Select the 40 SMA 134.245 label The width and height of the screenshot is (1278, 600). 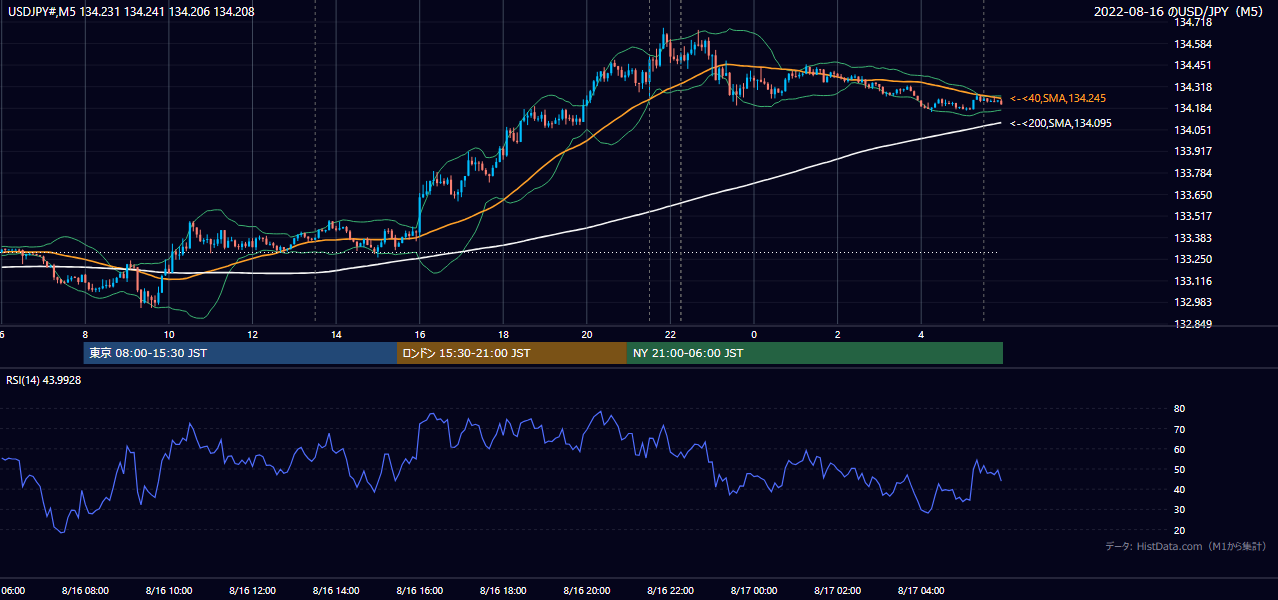click(1058, 98)
